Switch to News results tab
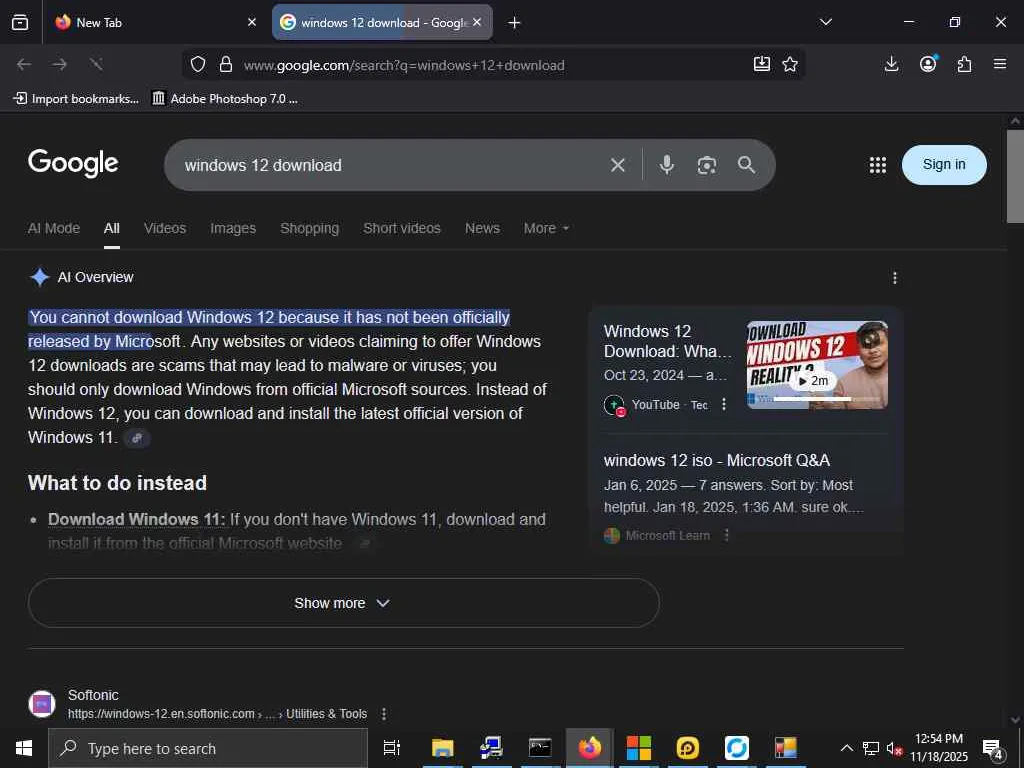This screenshot has height=768, width=1024. tap(482, 229)
